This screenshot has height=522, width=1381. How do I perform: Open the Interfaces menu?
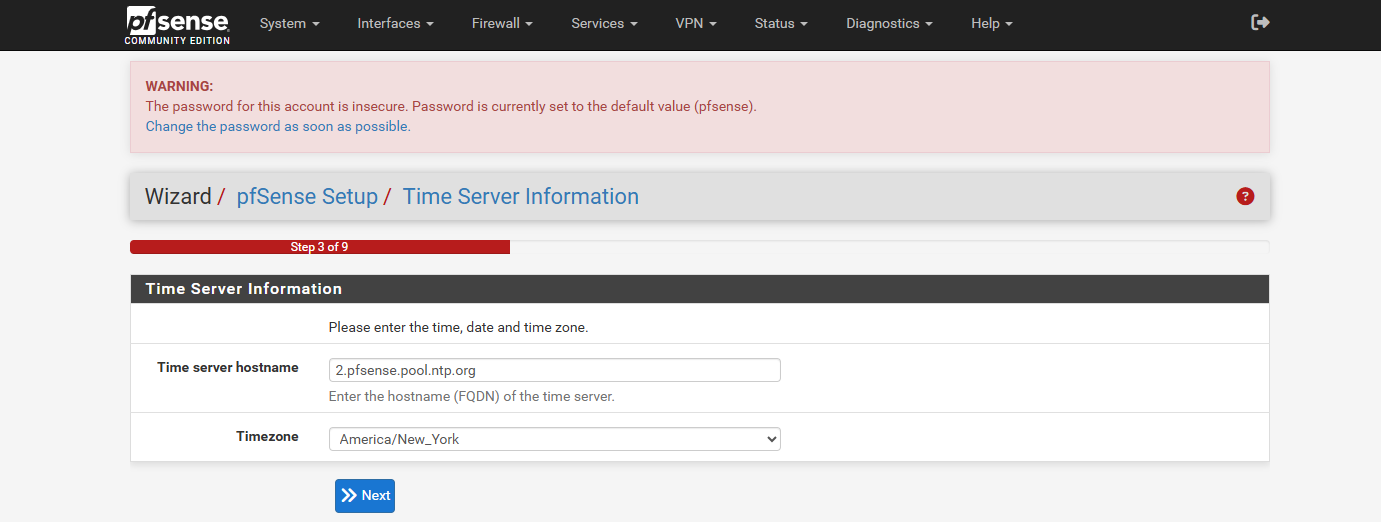tap(395, 23)
